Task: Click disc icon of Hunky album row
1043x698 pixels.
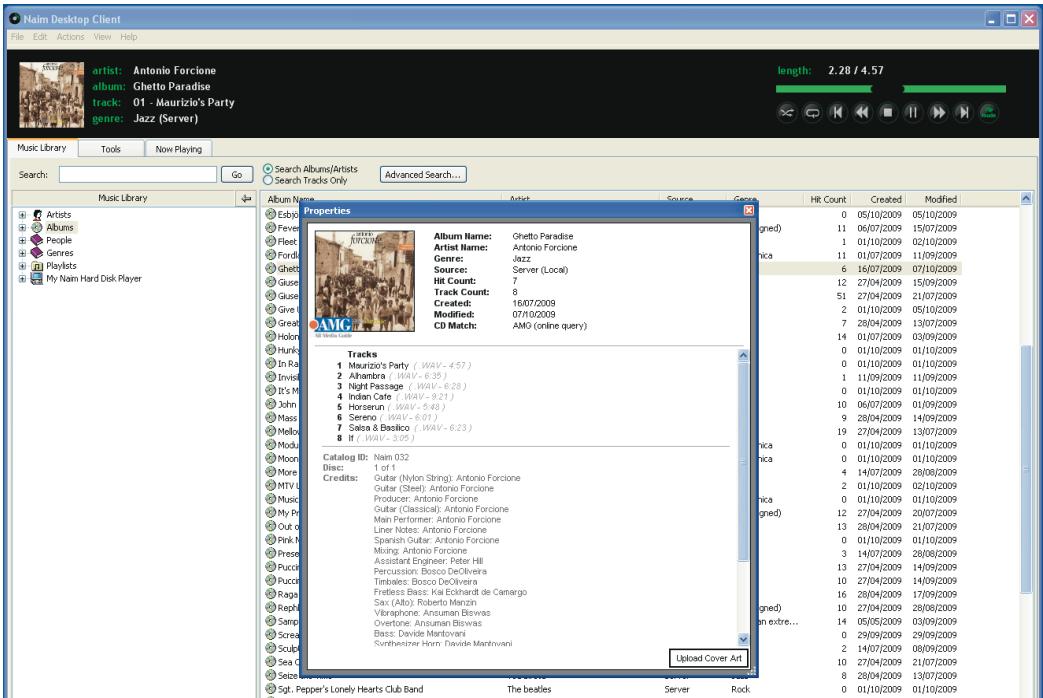Action: point(271,349)
